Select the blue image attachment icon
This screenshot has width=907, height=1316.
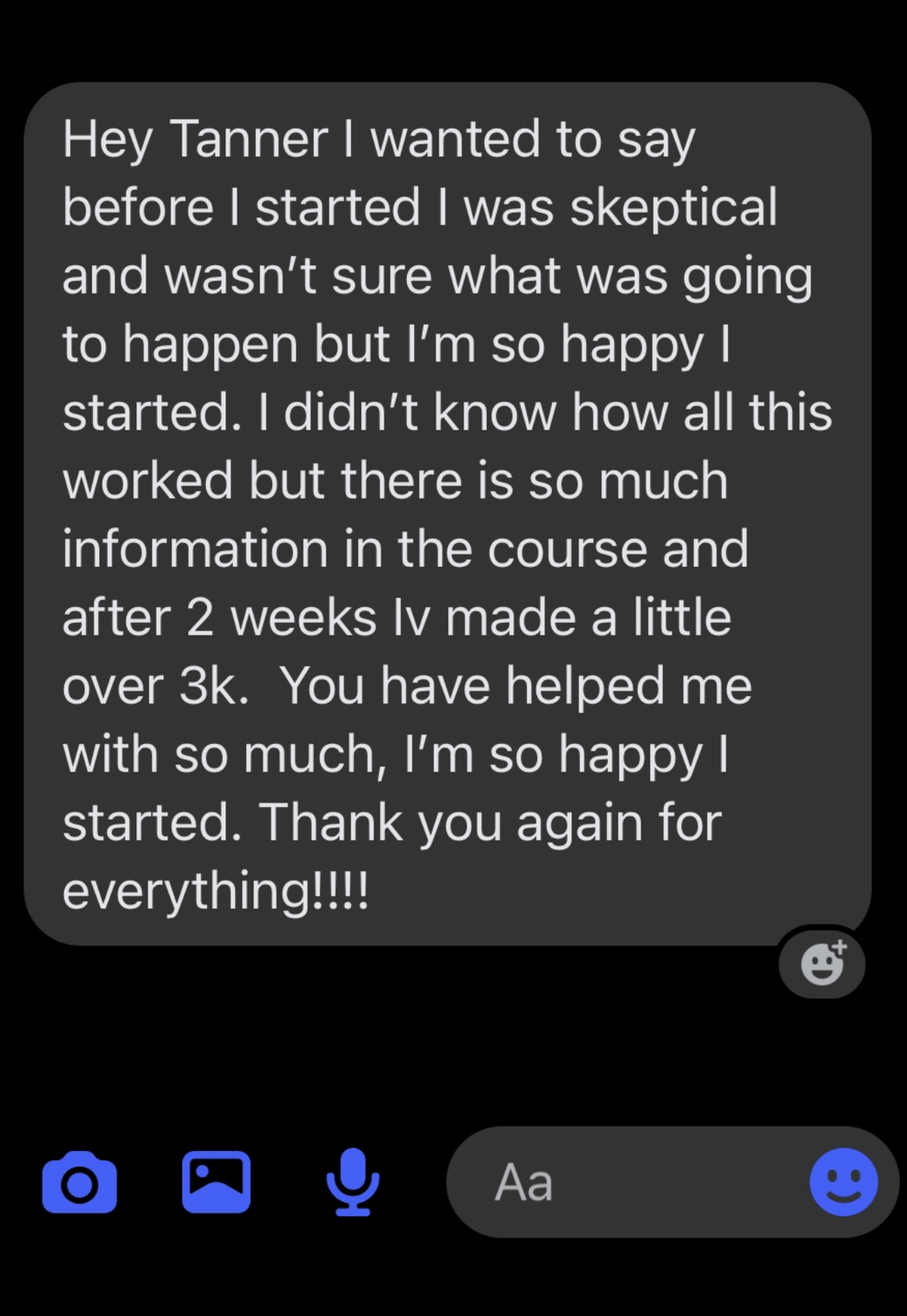coord(216,1182)
